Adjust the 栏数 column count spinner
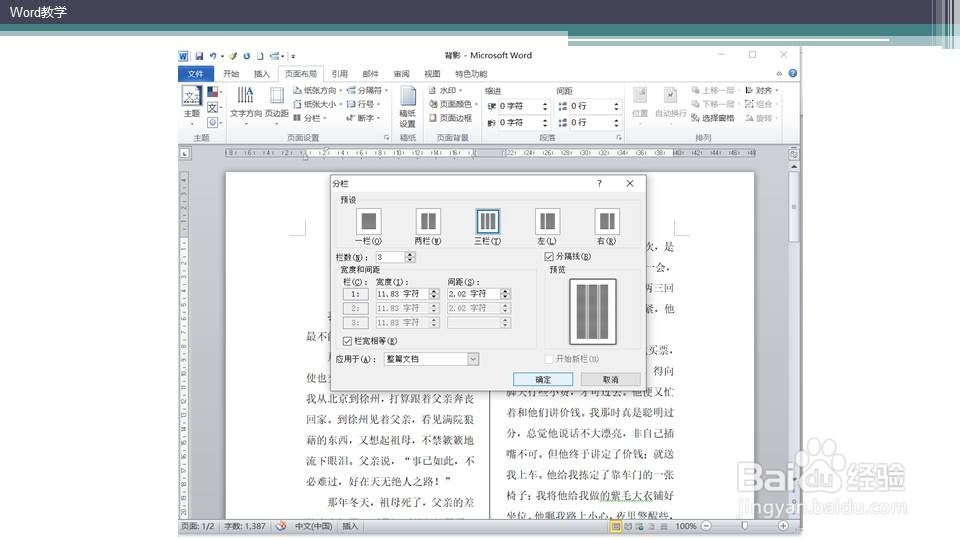Viewport: 960px width, 540px height. (x=411, y=257)
